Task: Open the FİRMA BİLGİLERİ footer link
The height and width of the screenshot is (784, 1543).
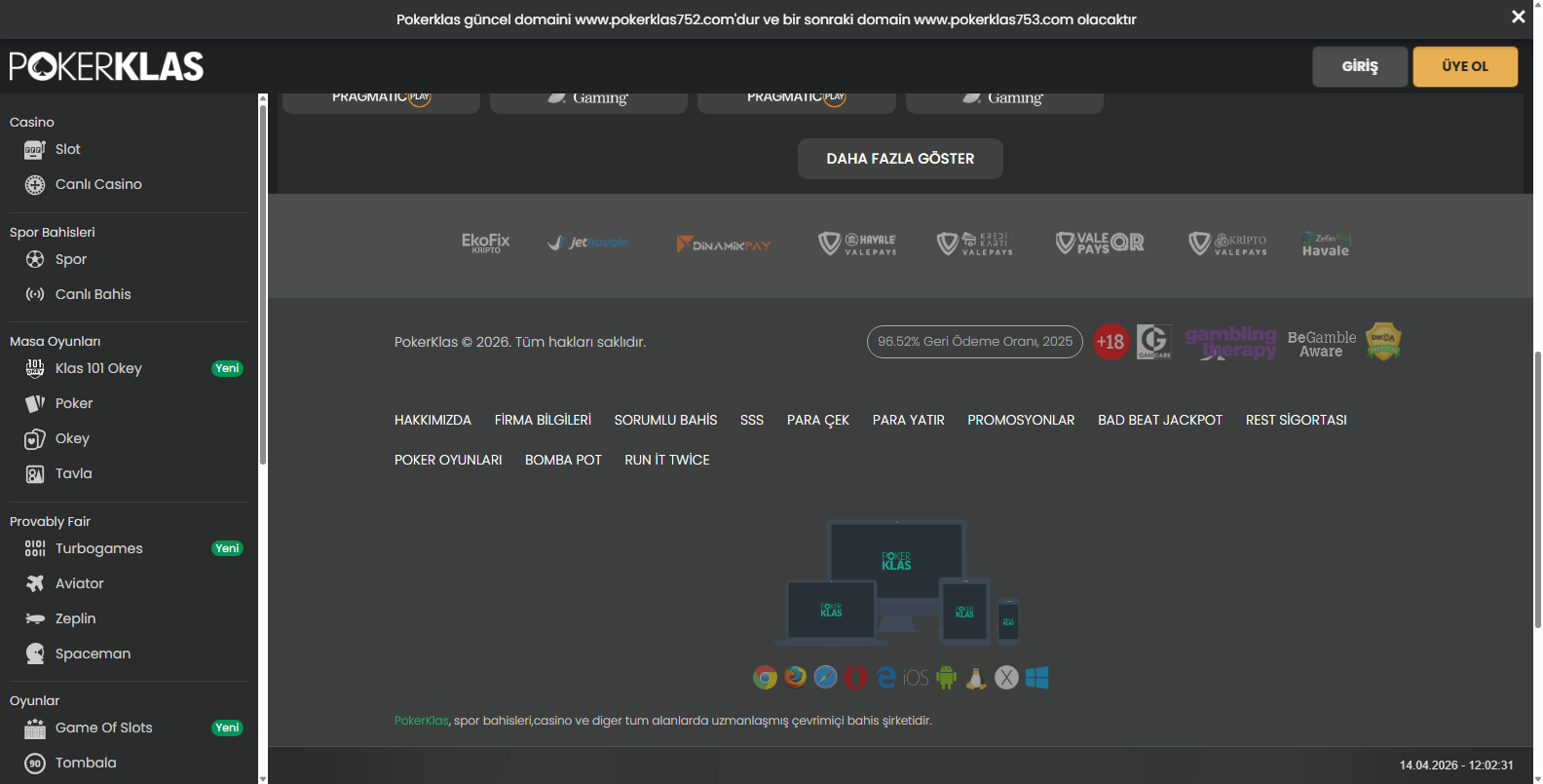Action: [x=543, y=420]
